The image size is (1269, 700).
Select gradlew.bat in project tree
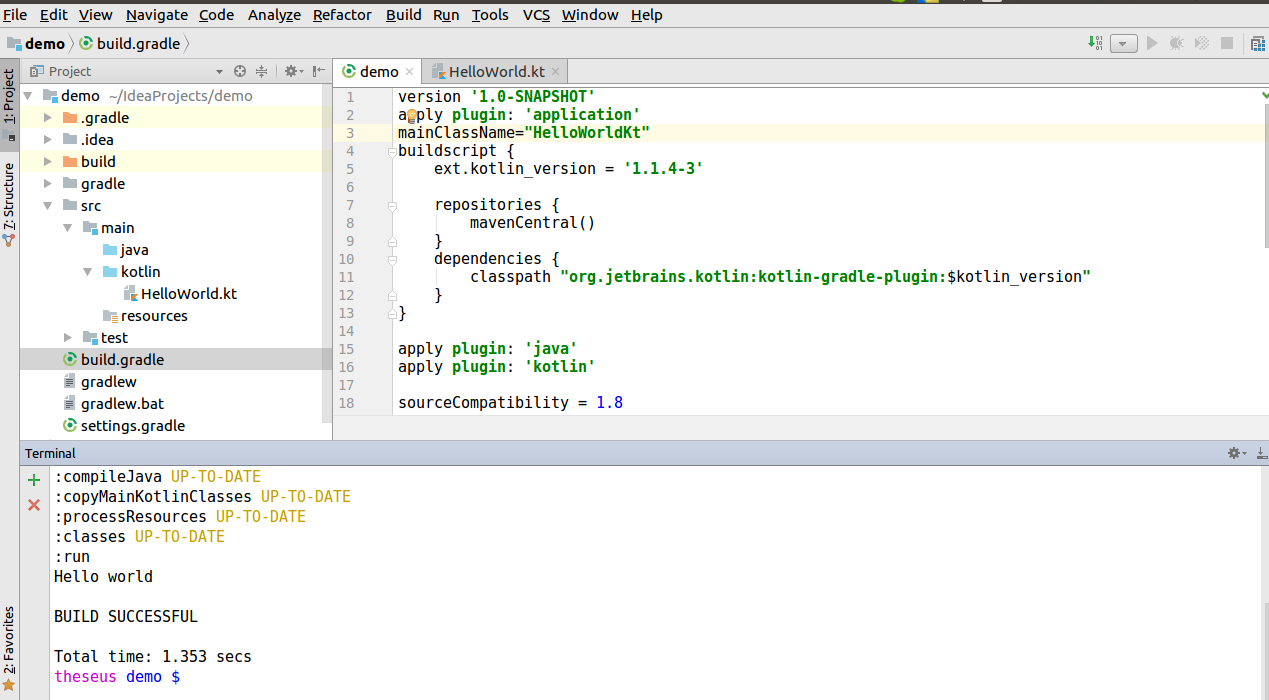pyautogui.click(x=112, y=404)
